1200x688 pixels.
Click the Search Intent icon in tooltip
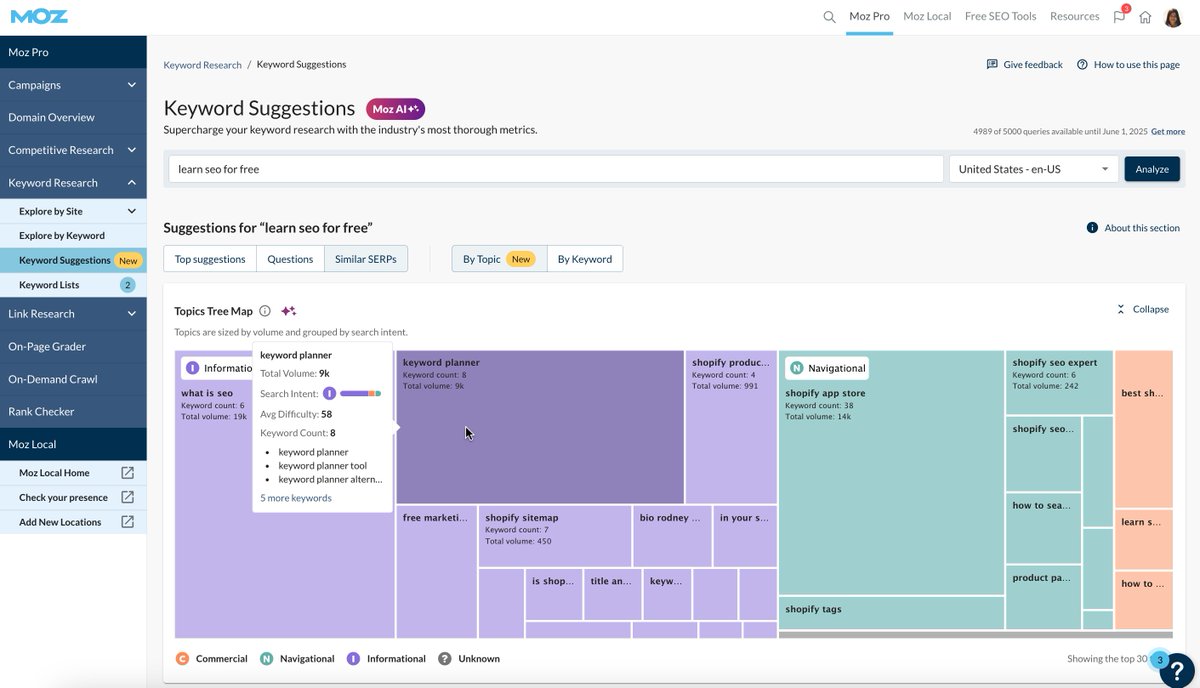pyautogui.click(x=329, y=394)
